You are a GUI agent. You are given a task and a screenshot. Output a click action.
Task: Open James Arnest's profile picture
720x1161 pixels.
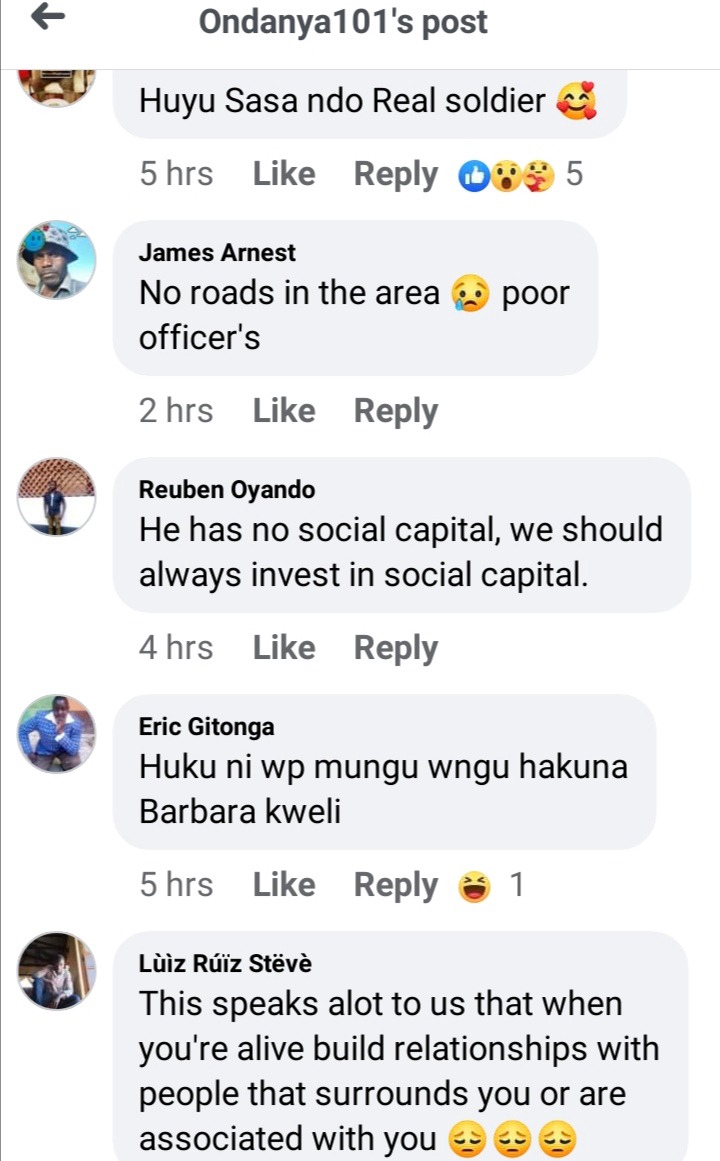pos(57,259)
